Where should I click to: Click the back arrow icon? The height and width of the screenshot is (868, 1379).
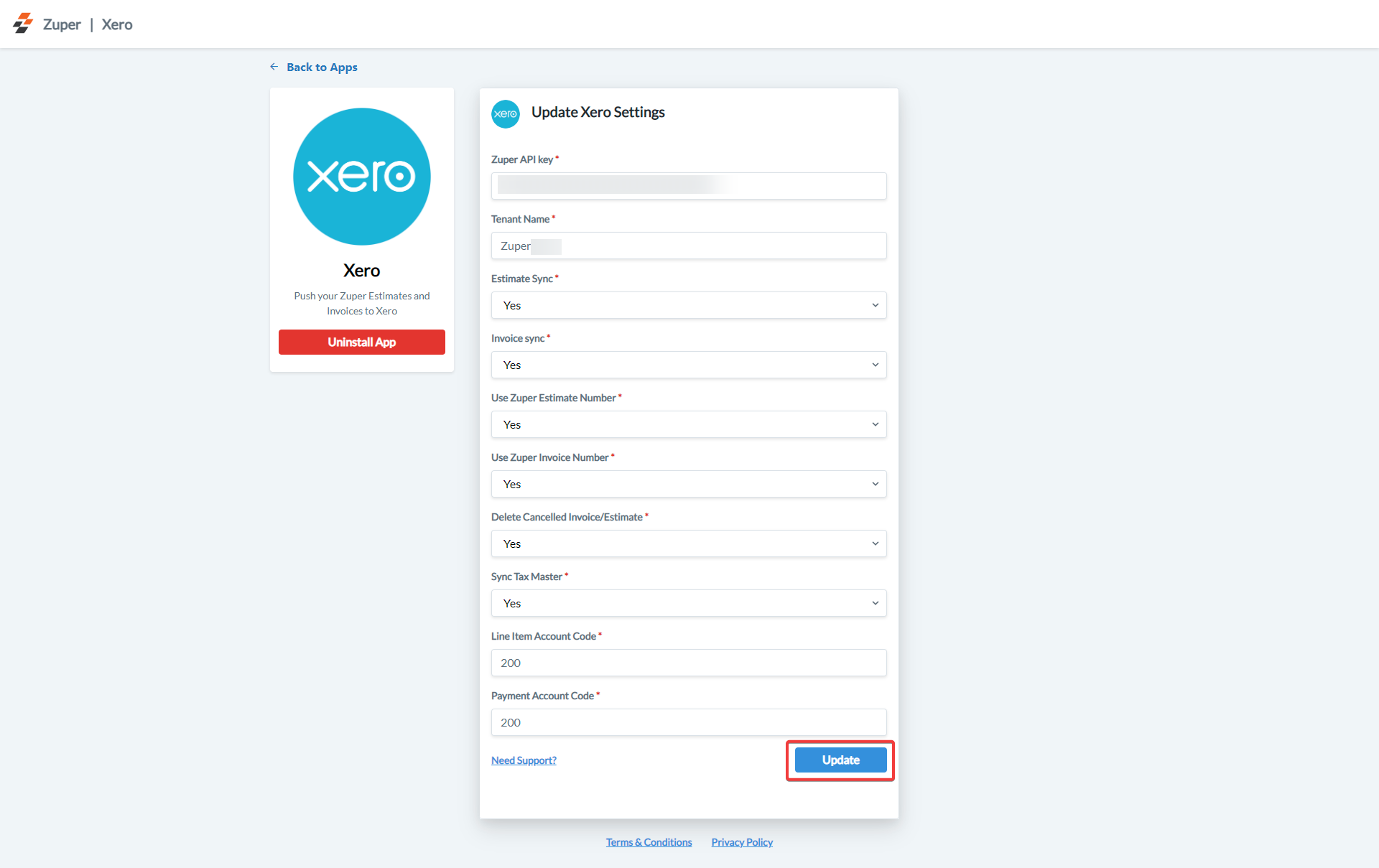[274, 67]
